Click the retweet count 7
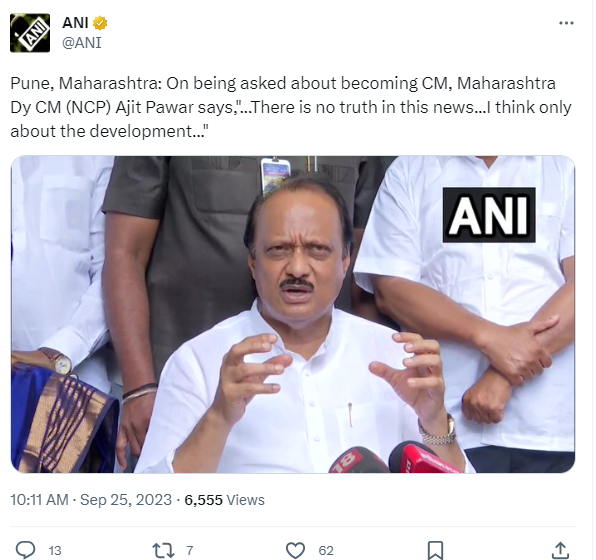The width and height of the screenshot is (596, 560). [x=190, y=550]
